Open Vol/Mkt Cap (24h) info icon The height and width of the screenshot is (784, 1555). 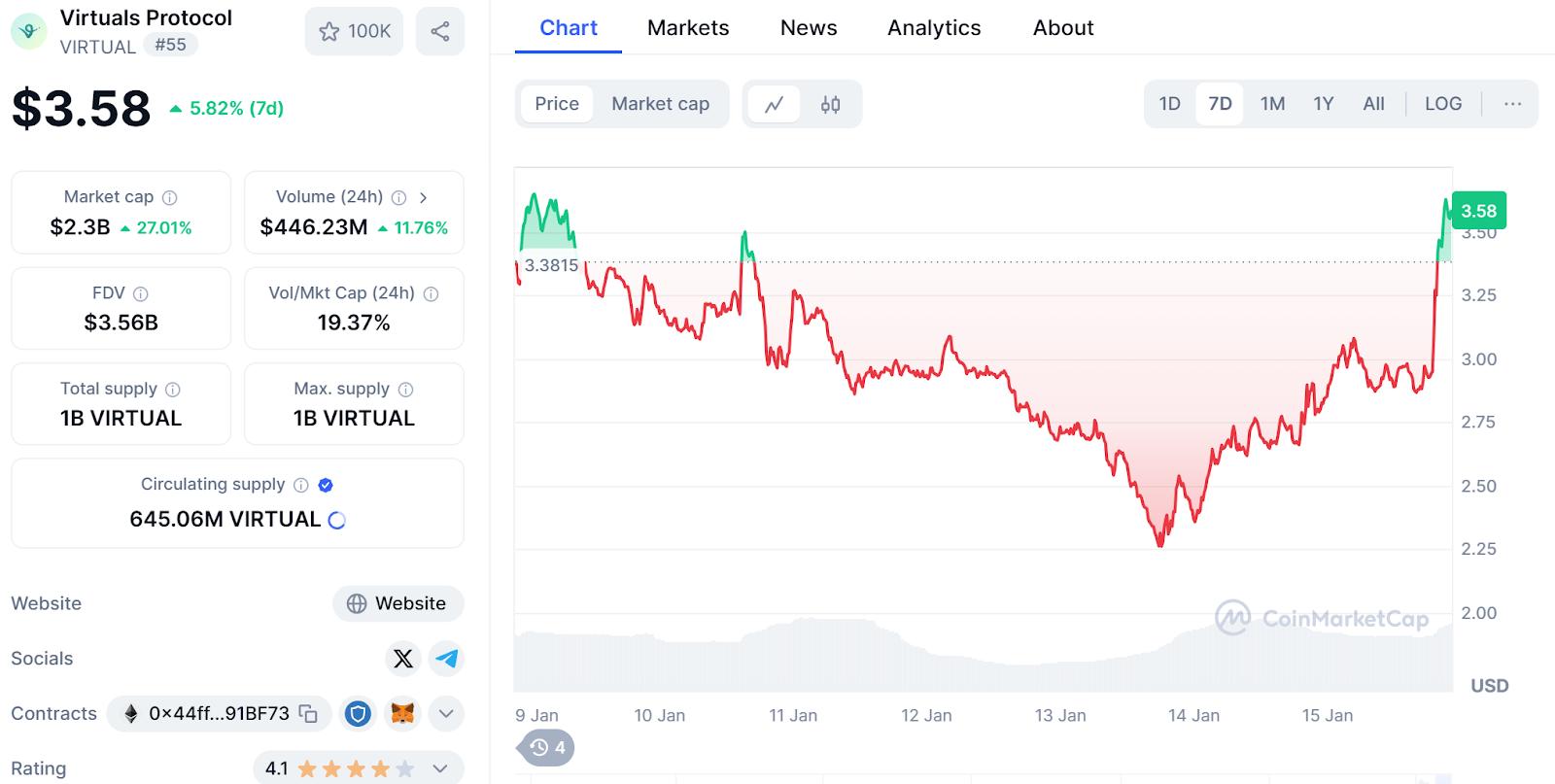point(431,293)
